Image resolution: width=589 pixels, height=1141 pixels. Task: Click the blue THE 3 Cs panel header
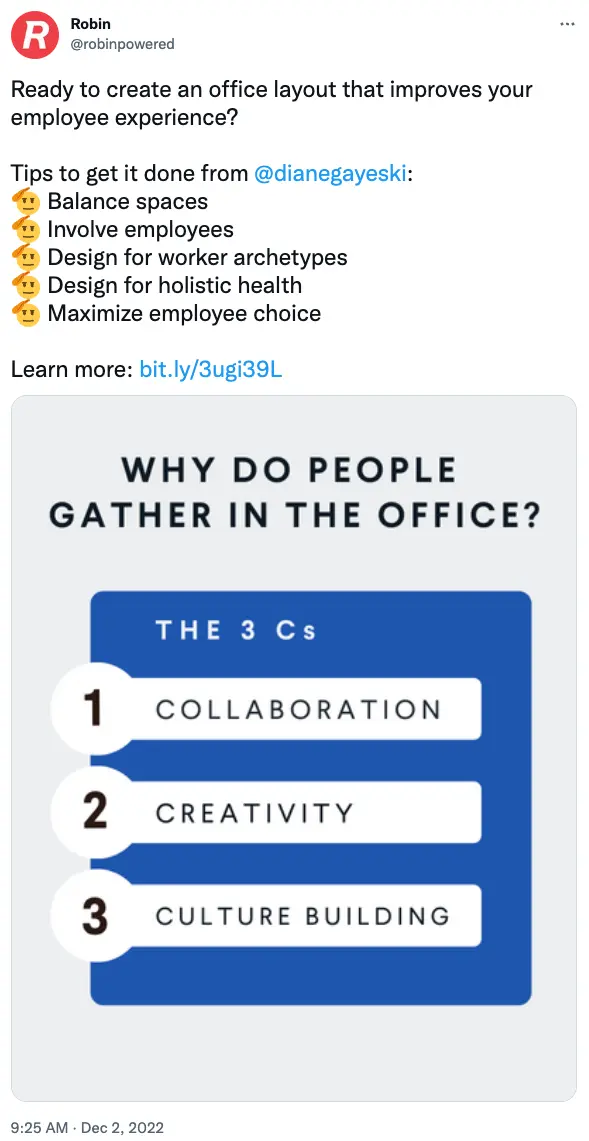pyautogui.click(x=237, y=630)
